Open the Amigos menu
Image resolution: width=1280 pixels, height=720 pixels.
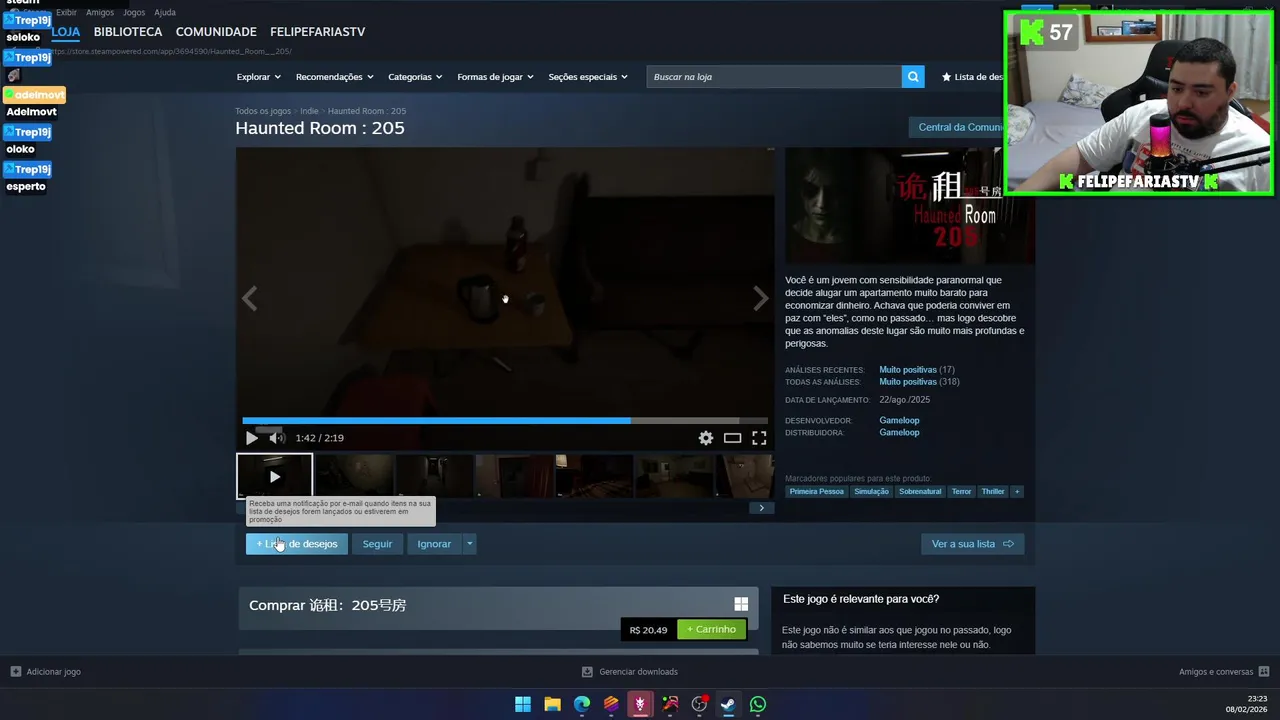(x=100, y=12)
